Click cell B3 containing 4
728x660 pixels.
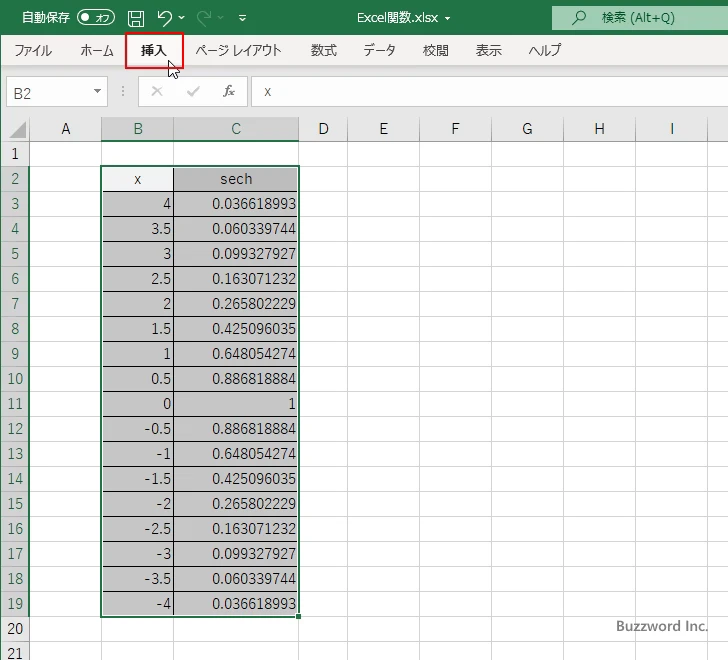pyautogui.click(x=137, y=204)
